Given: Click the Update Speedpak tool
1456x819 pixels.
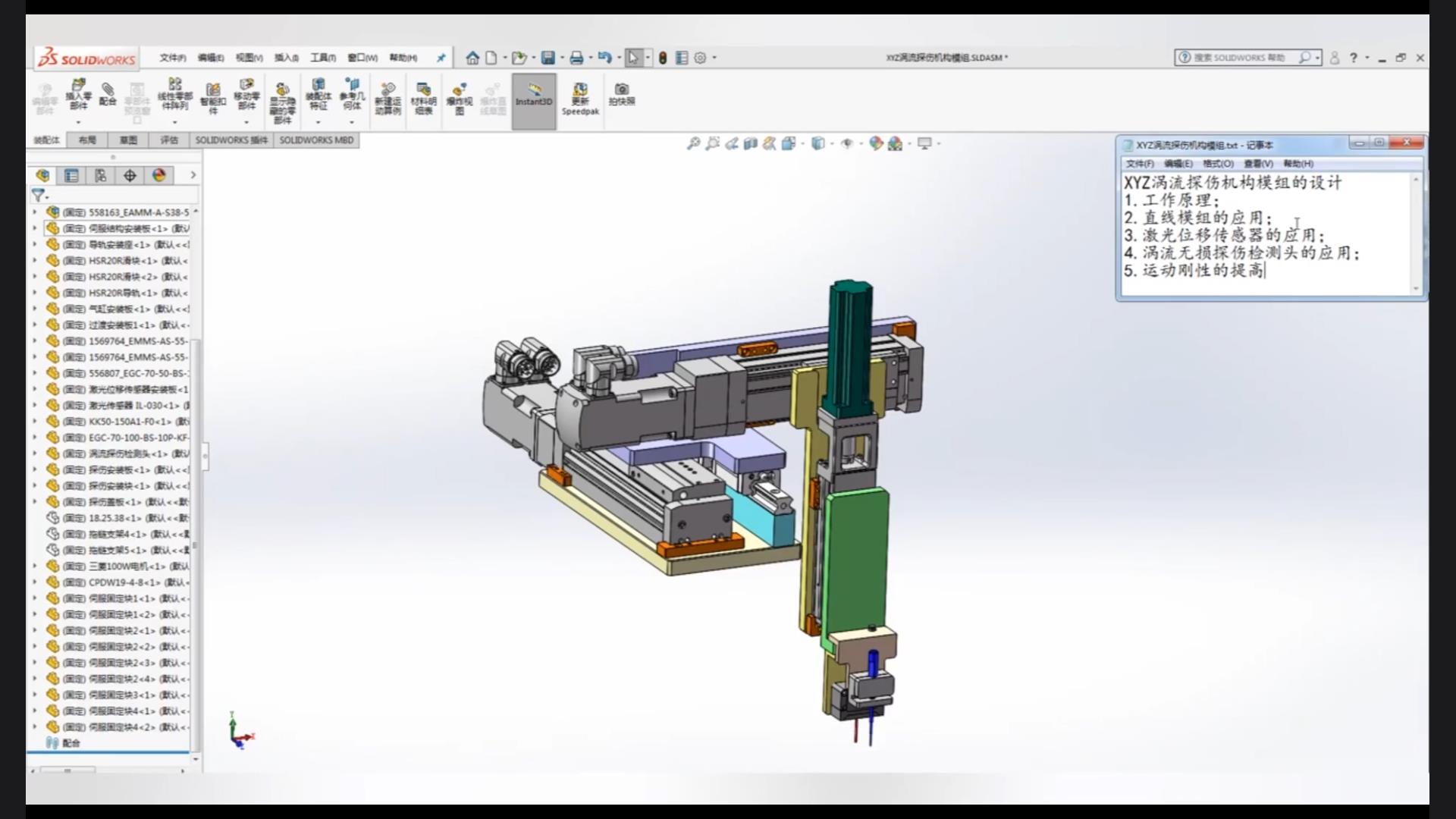Looking at the screenshot, I should coord(580,99).
